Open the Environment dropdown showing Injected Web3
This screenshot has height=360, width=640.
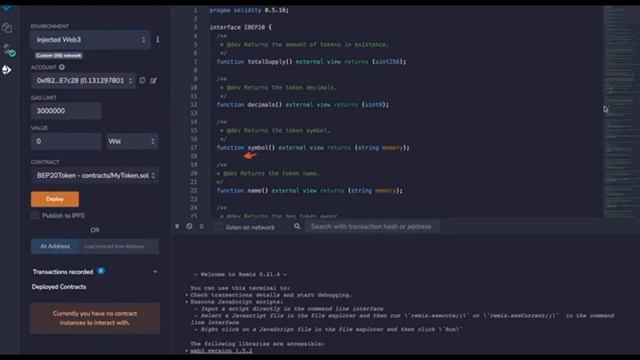90,40
